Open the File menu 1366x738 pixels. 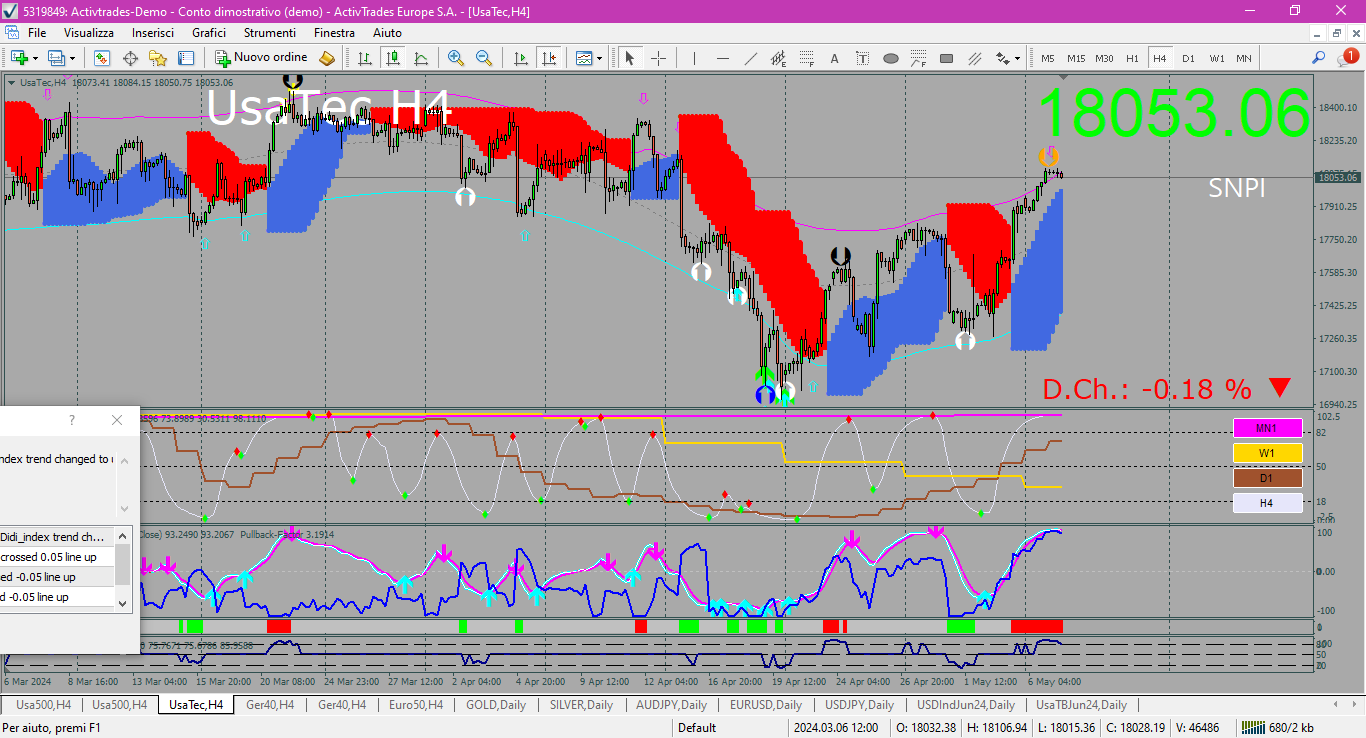(37, 32)
